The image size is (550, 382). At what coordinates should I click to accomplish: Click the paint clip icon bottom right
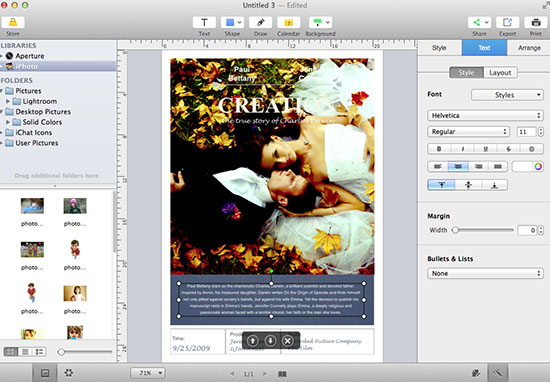(476, 373)
